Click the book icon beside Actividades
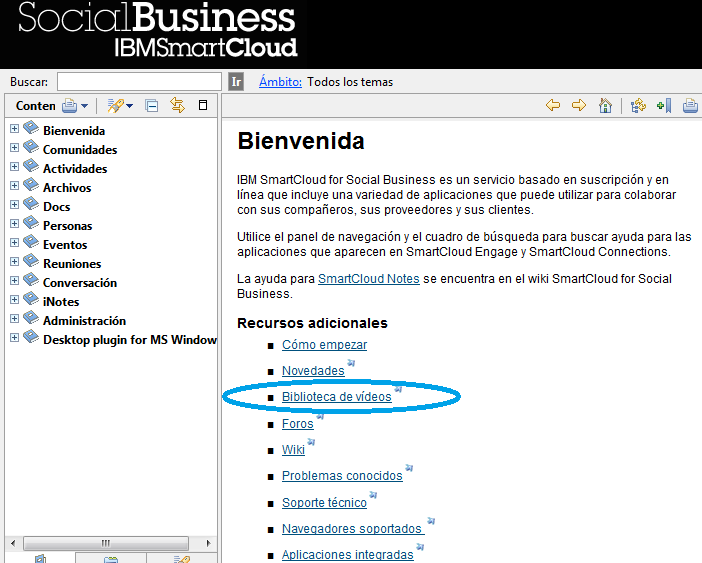Viewport: 702px width, 563px height. tap(31, 166)
